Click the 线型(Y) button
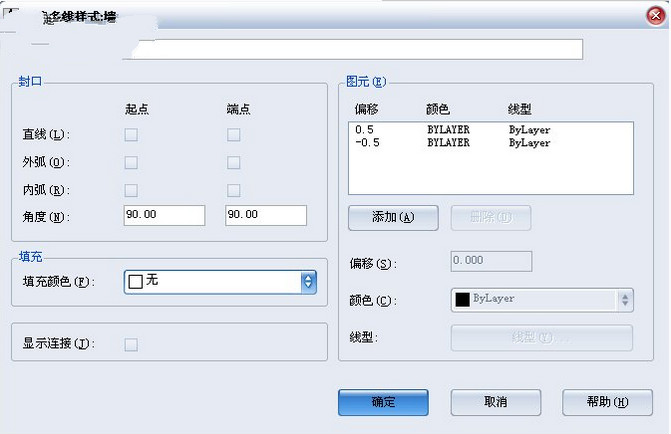 pos(542,338)
